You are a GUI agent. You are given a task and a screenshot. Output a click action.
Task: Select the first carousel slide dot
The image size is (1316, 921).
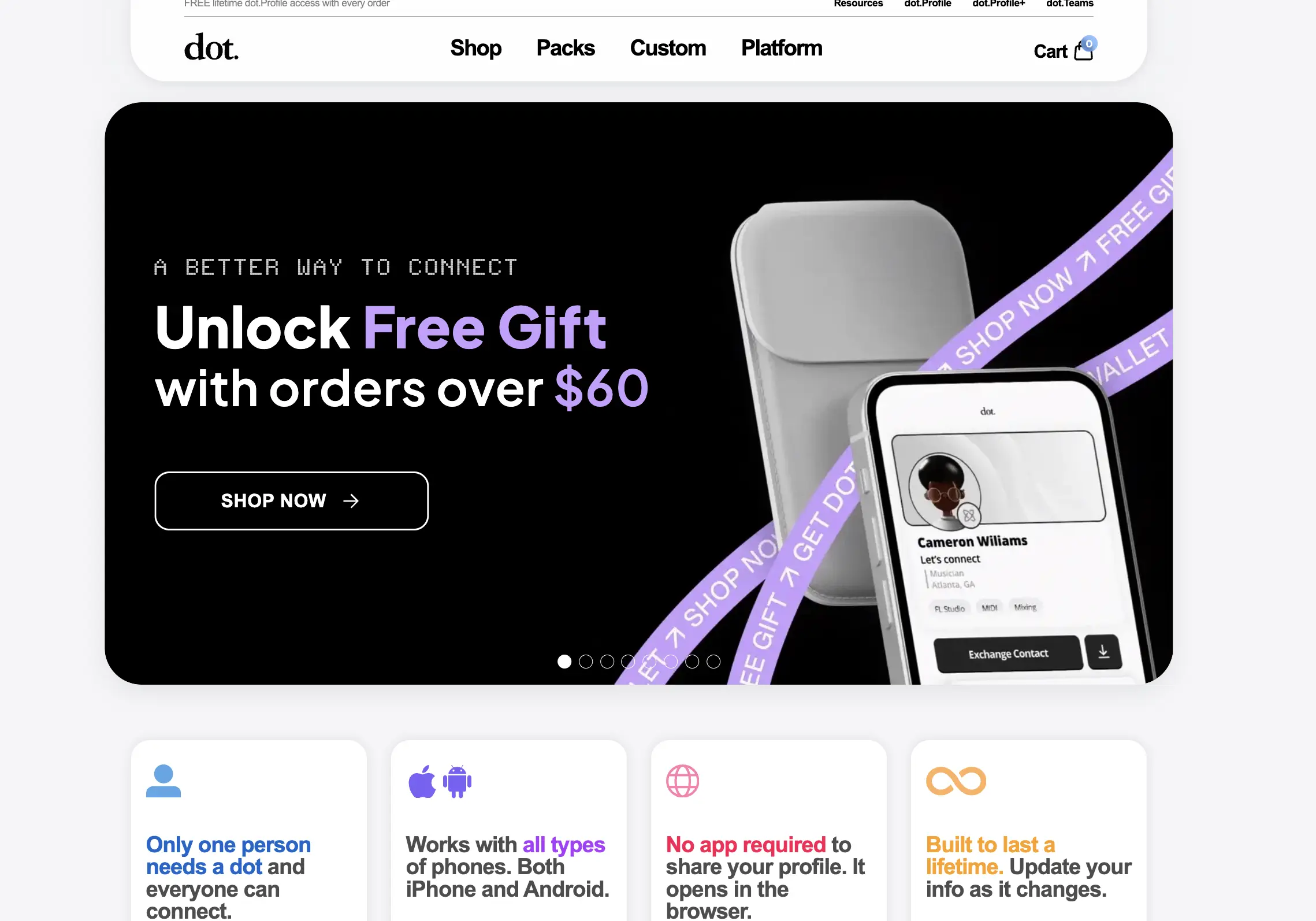[x=564, y=662]
